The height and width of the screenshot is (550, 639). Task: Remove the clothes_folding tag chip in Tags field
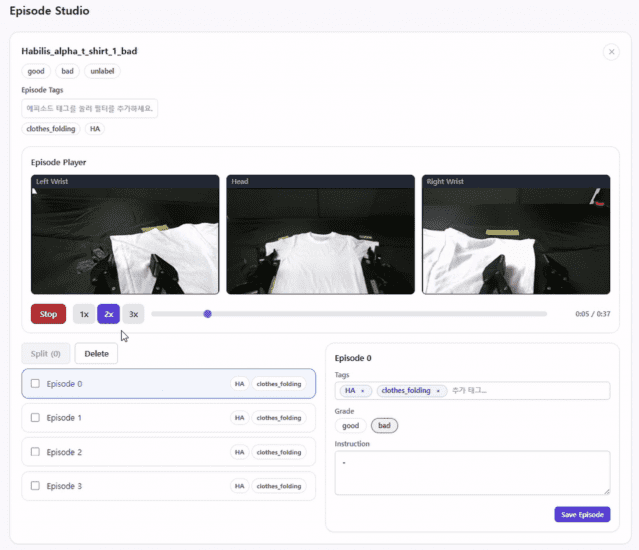pos(438,391)
